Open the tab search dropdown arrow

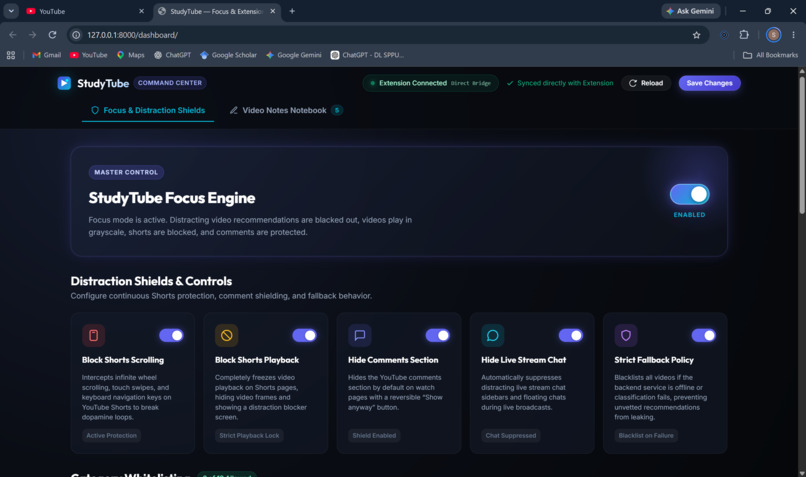point(11,11)
